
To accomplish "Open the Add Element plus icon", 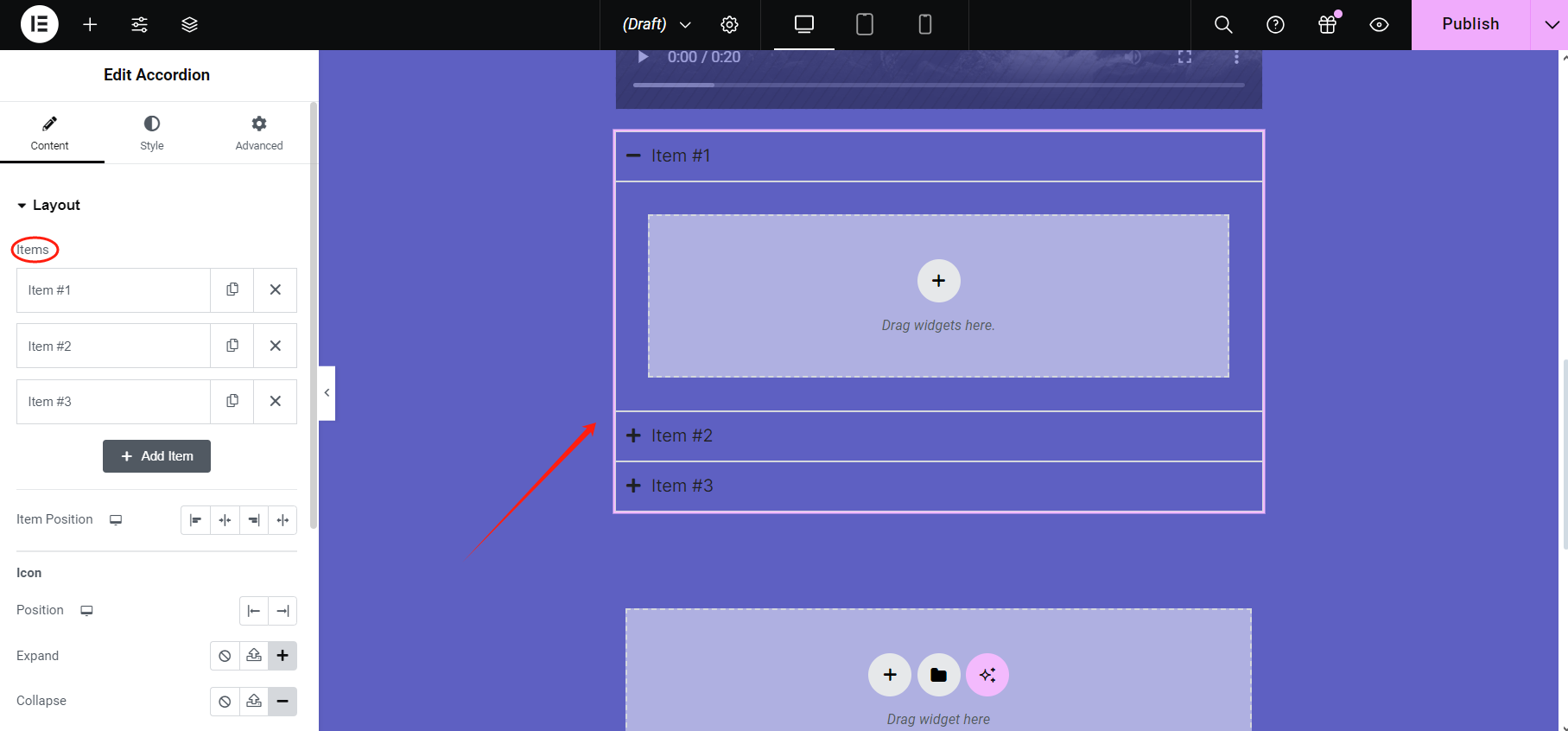I will pos(90,24).
